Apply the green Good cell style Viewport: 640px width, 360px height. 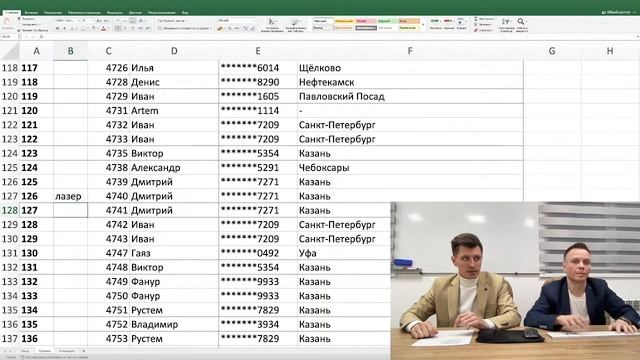387,21
